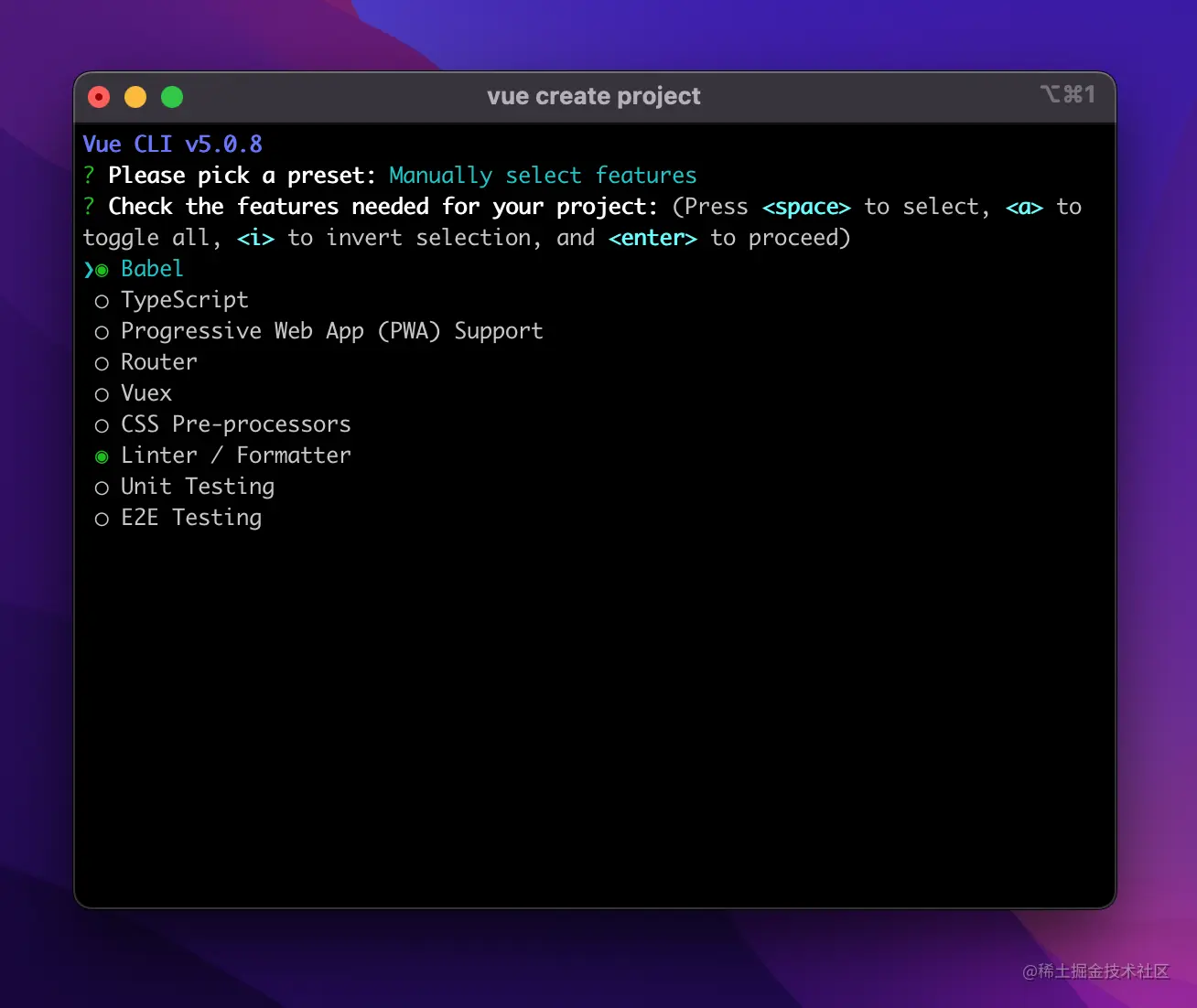Click the Router option circle
This screenshot has width=1197, height=1008.
(x=102, y=363)
